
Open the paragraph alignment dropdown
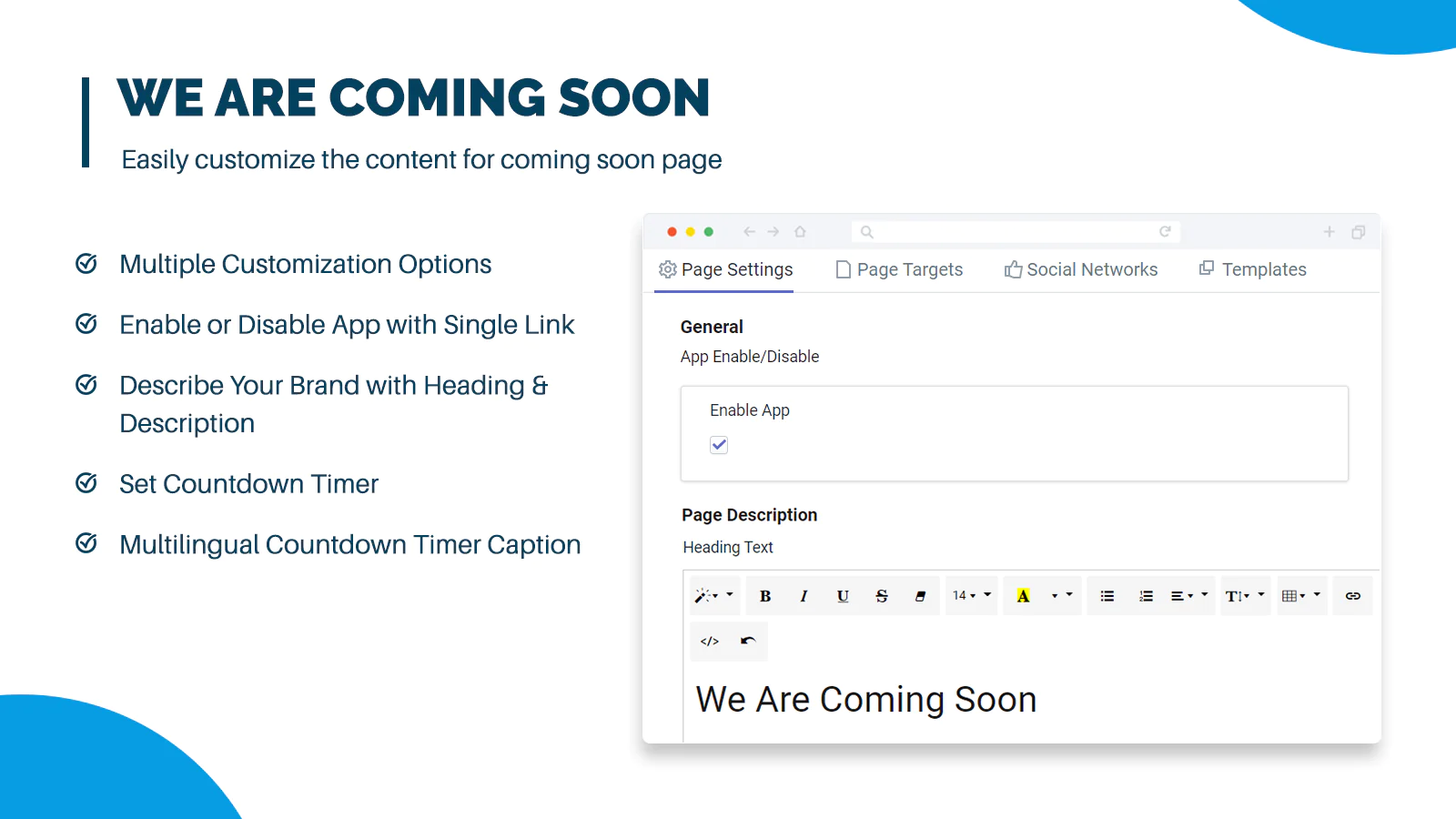pos(1189,596)
